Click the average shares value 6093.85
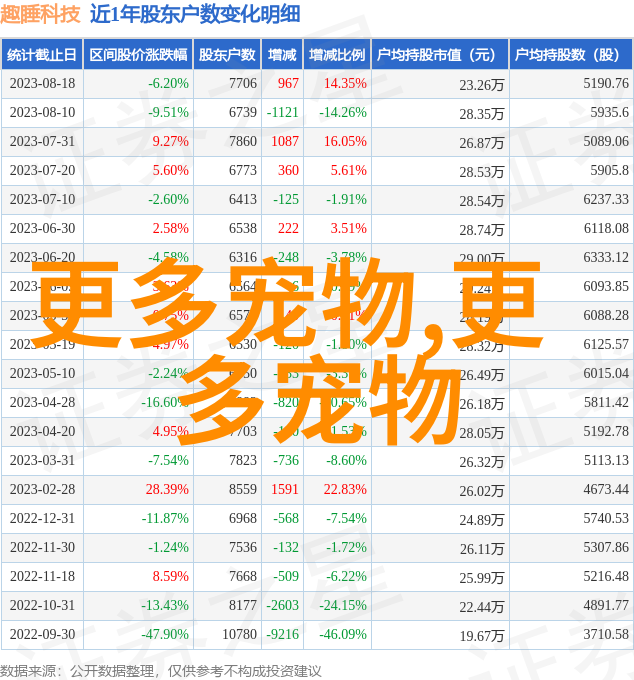 [606, 286]
